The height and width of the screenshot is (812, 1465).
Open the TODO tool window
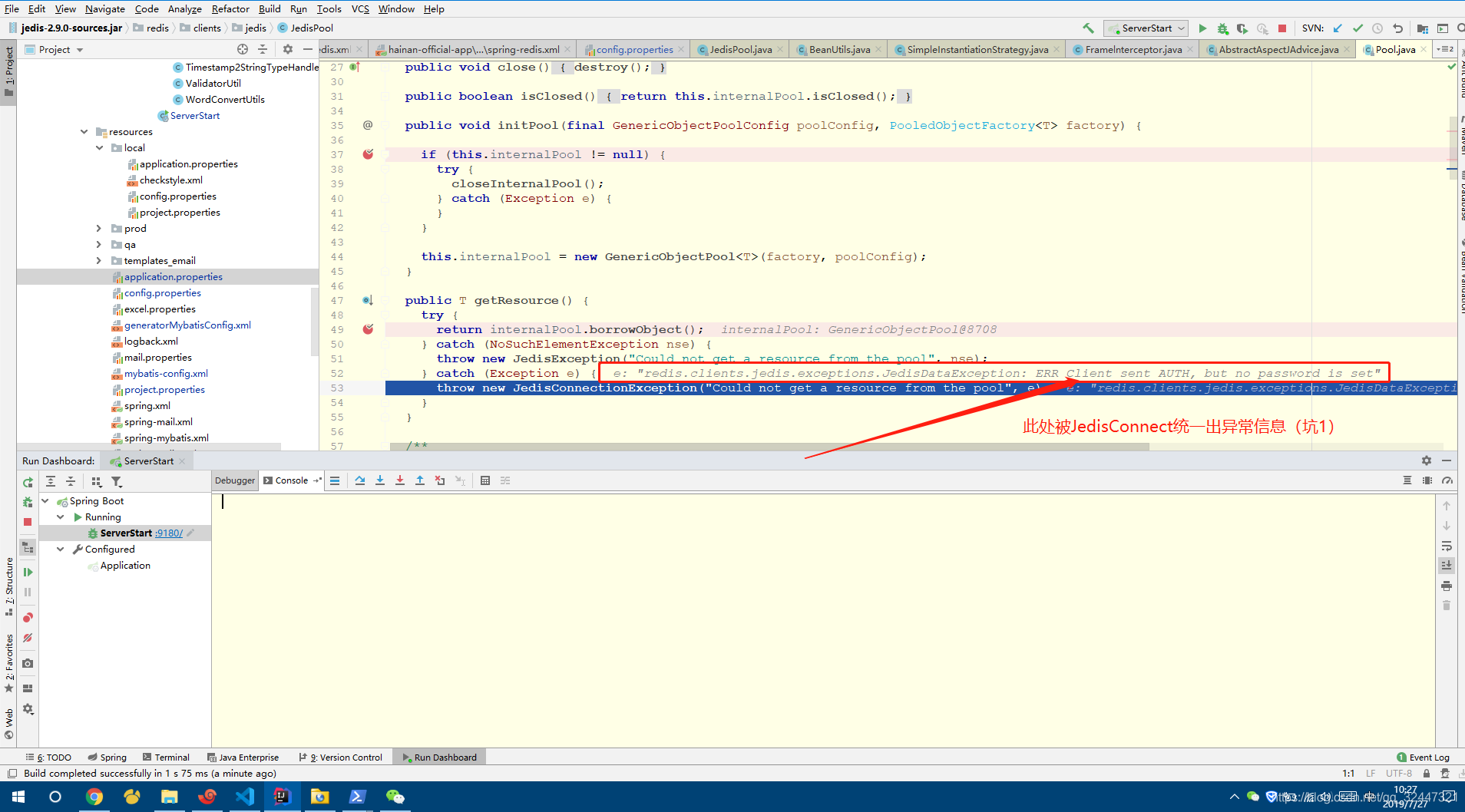49,758
